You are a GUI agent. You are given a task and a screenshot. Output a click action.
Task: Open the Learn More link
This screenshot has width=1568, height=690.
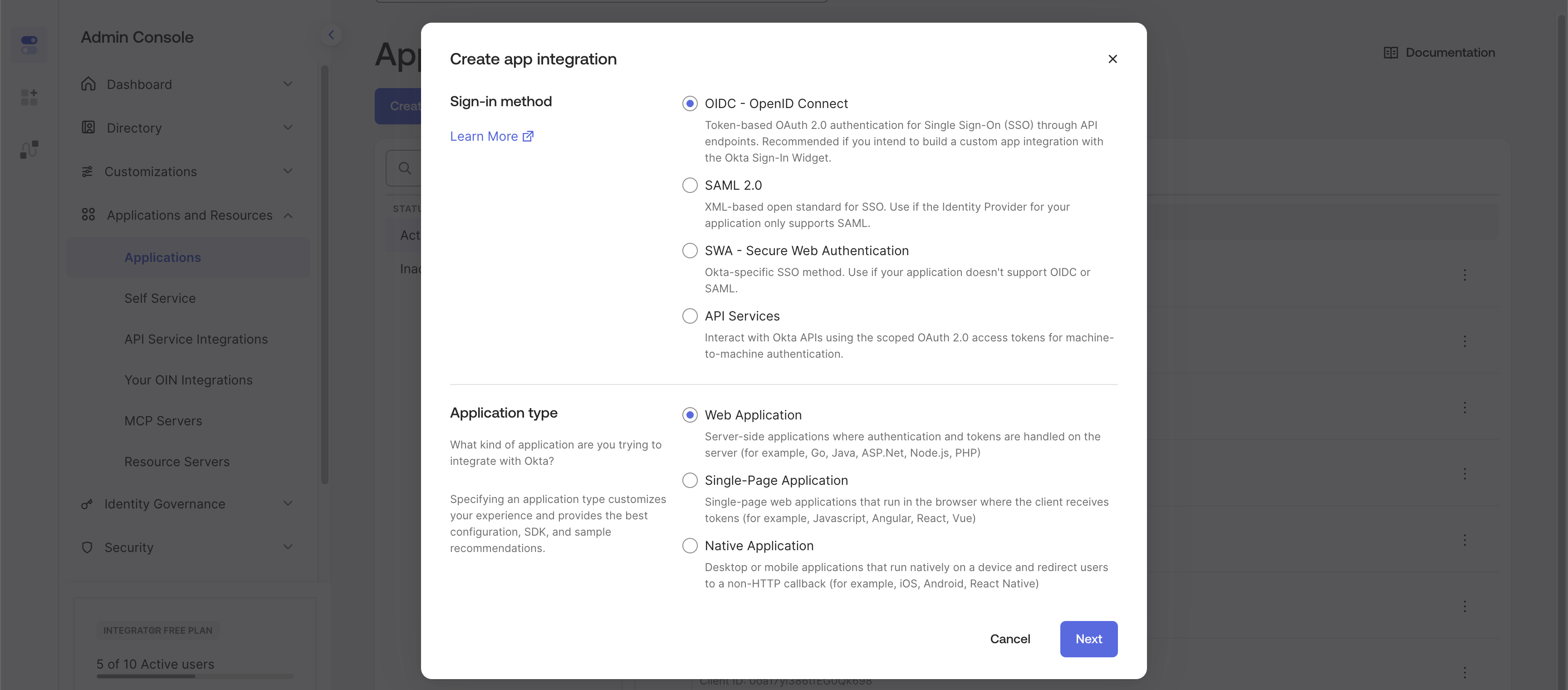[491, 136]
